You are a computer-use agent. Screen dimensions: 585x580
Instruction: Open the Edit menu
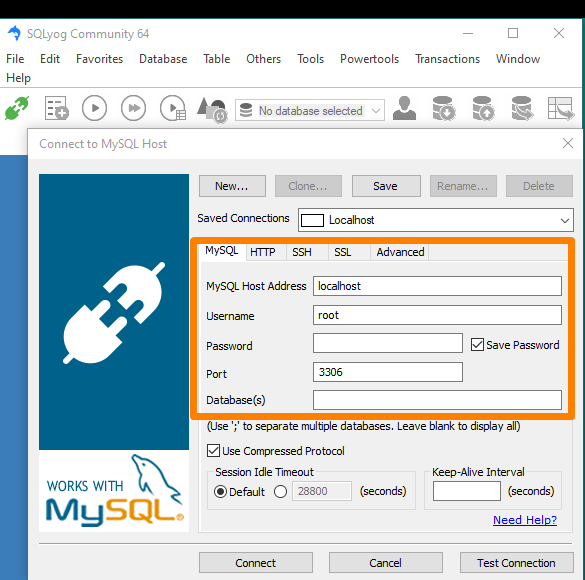click(50, 59)
